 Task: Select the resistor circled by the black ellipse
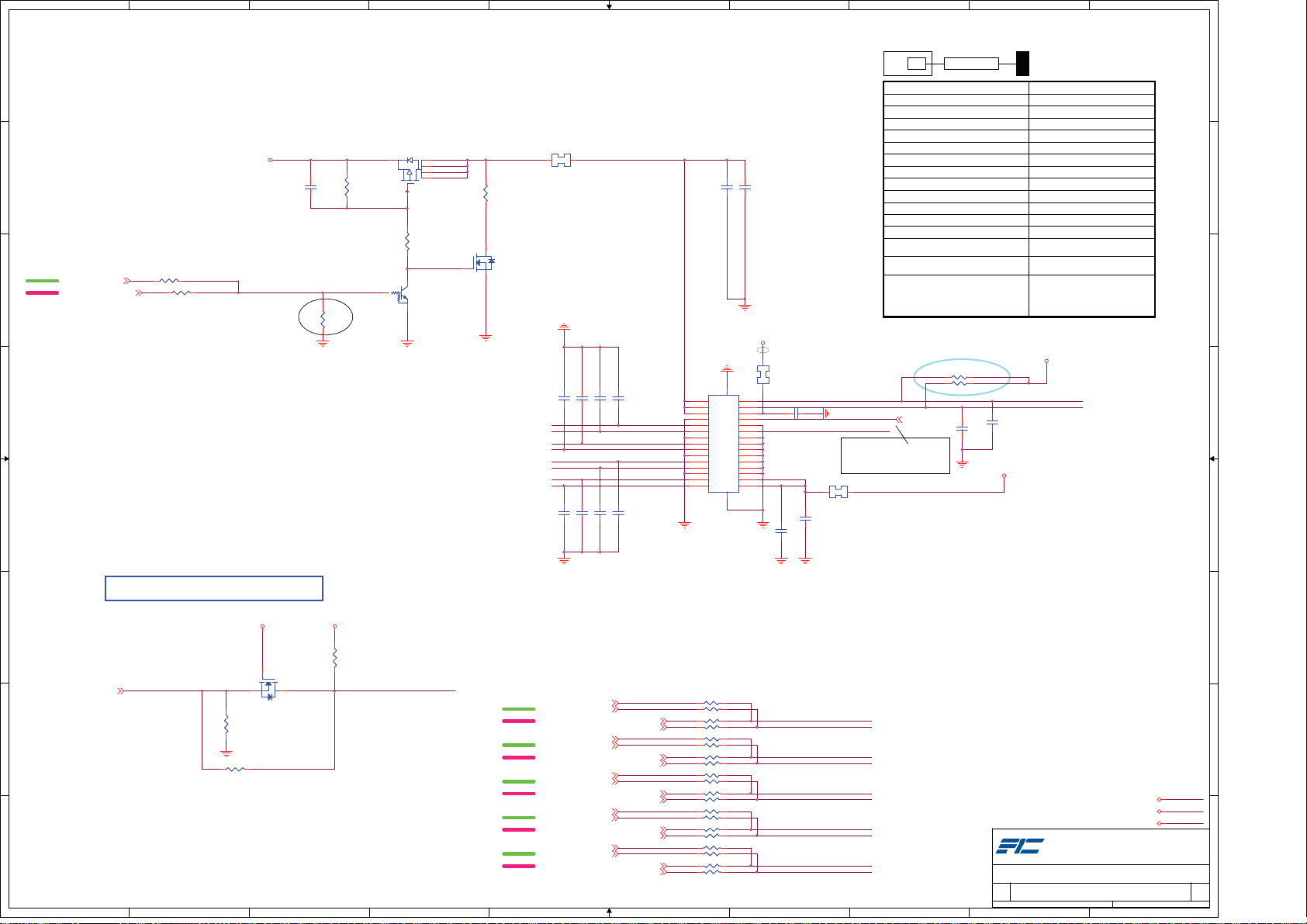(x=323, y=318)
